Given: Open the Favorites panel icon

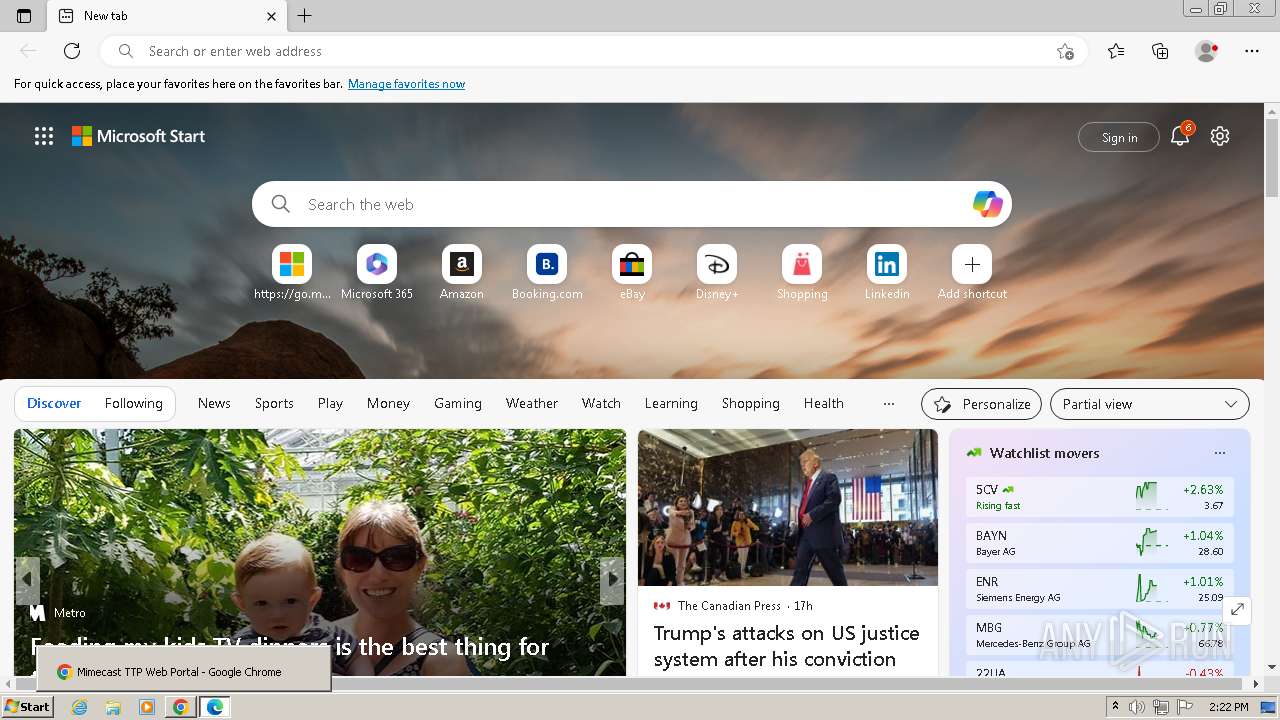Looking at the screenshot, I should coord(1116,51).
